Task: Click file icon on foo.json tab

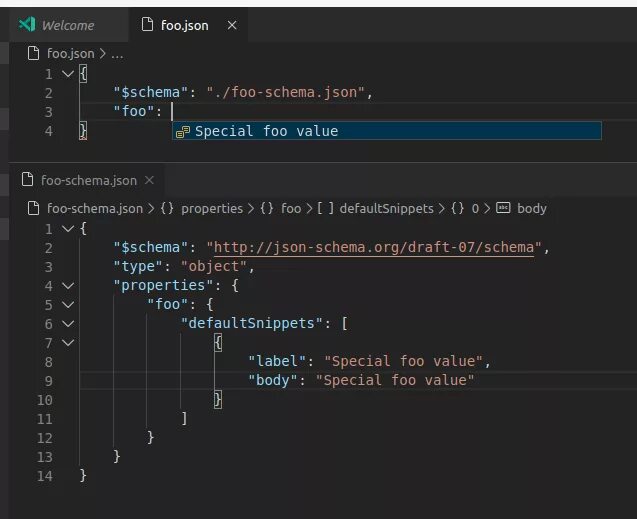Action: [x=147, y=25]
